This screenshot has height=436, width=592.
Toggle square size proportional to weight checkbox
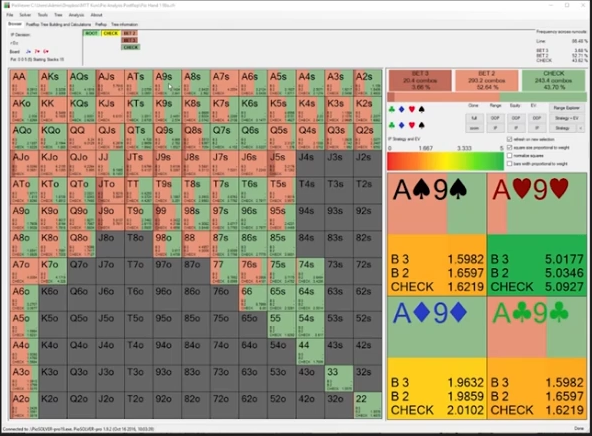tap(509, 148)
